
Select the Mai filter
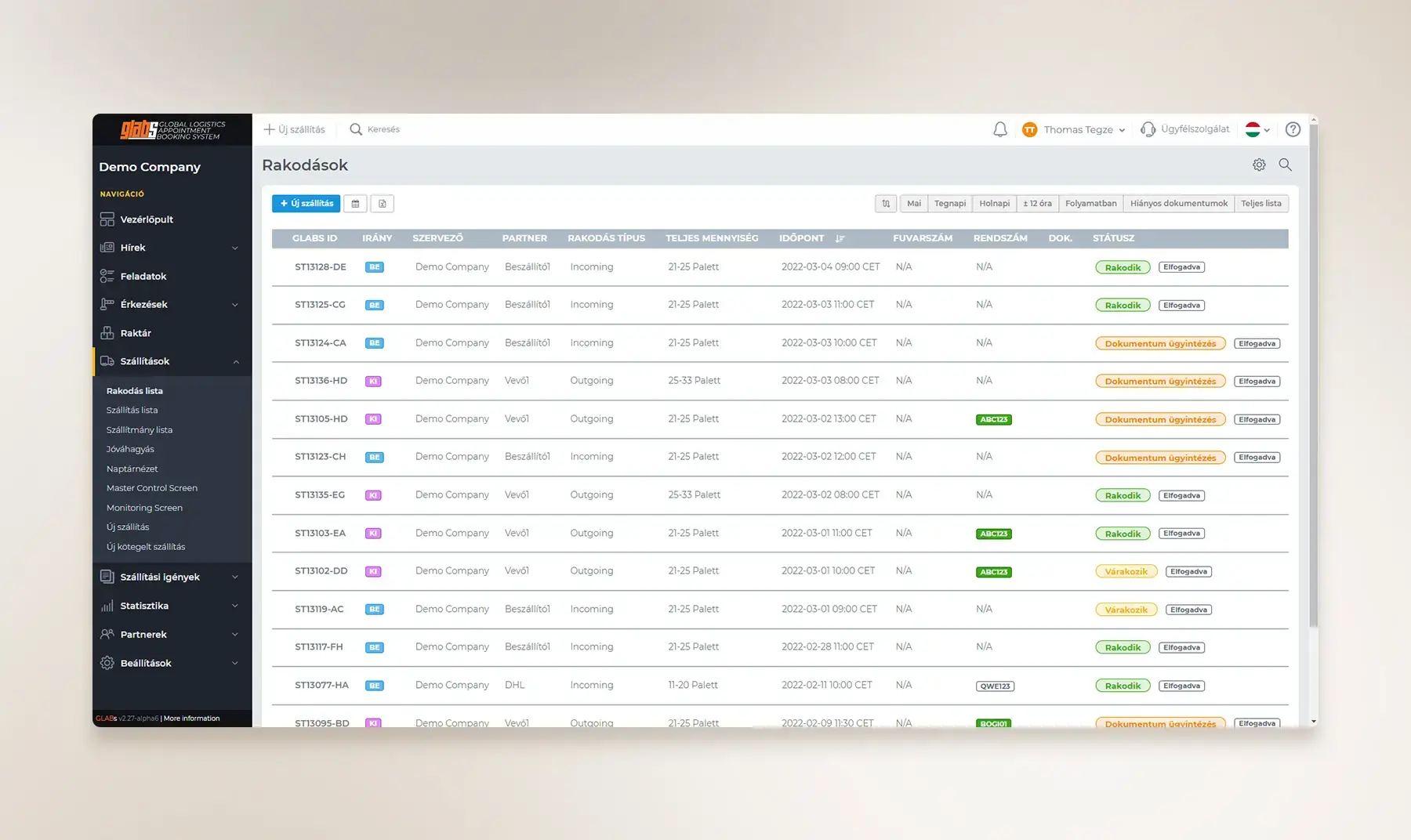914,204
